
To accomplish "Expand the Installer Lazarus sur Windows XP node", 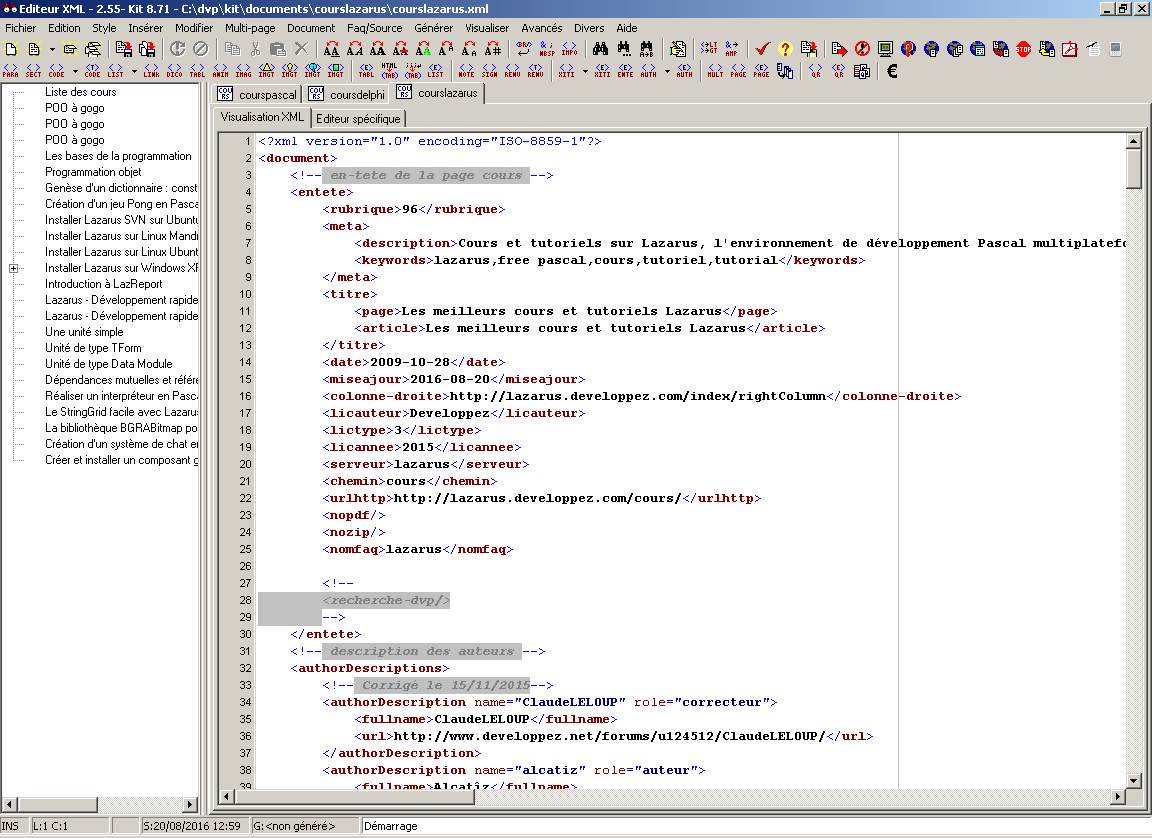I will pos(14,268).
